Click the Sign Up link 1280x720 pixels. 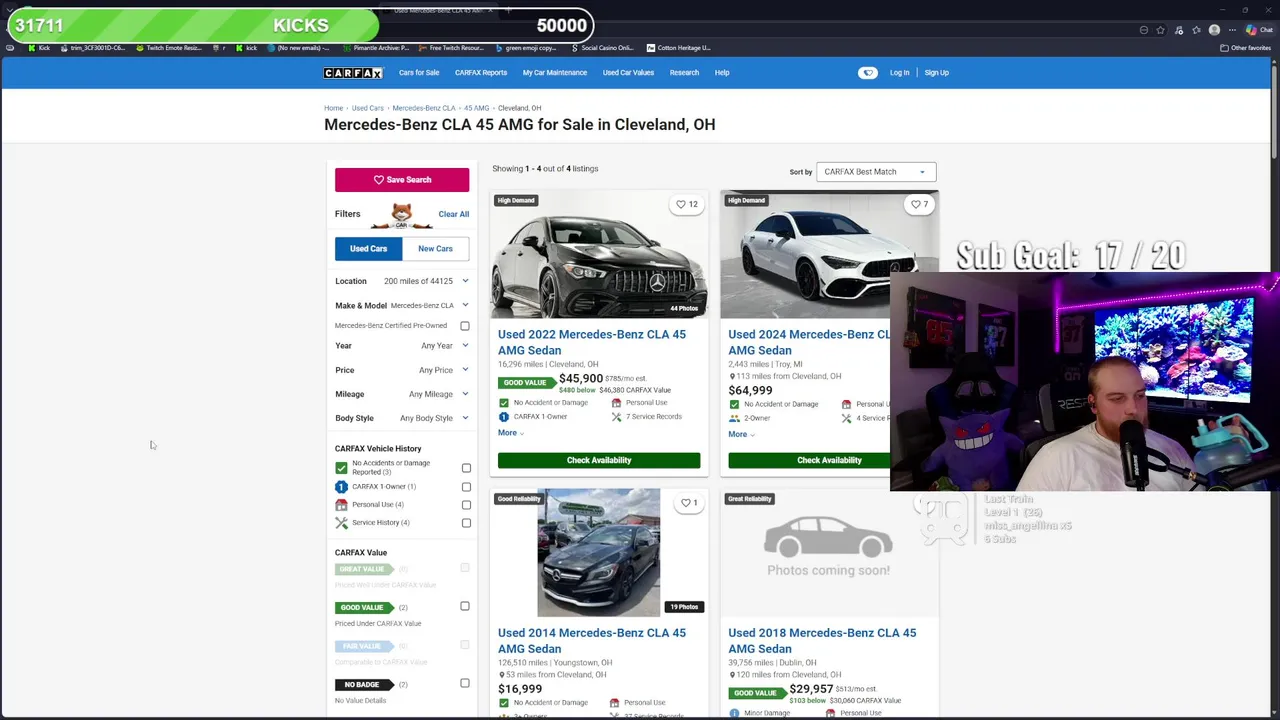(x=936, y=73)
